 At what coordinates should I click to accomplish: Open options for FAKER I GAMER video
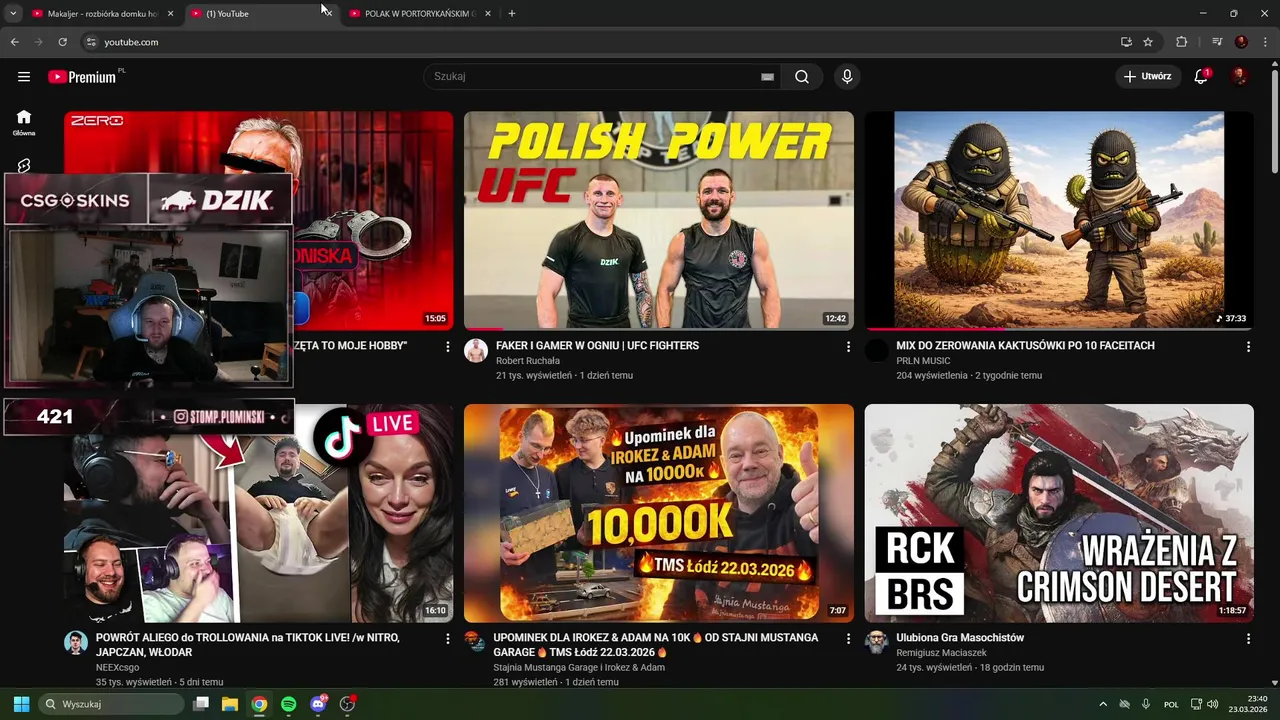[x=848, y=347]
